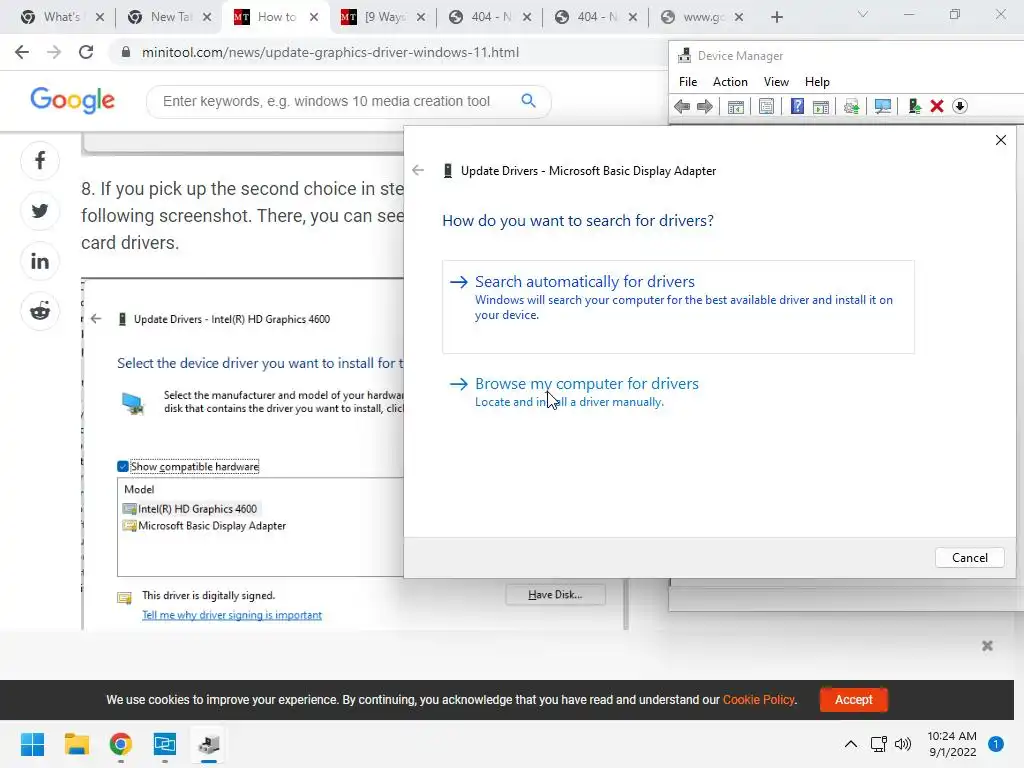Screen dimensions: 1024x768
Task: Open Windows Start menu
Action: coord(32,744)
